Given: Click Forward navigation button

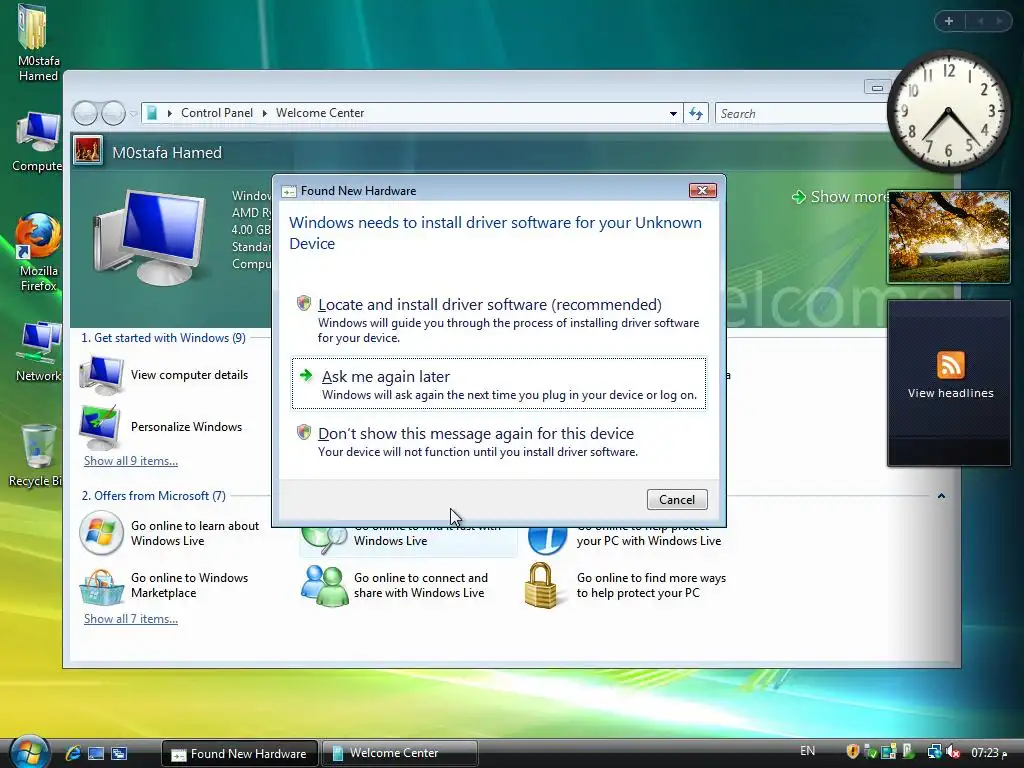Looking at the screenshot, I should (114, 114).
